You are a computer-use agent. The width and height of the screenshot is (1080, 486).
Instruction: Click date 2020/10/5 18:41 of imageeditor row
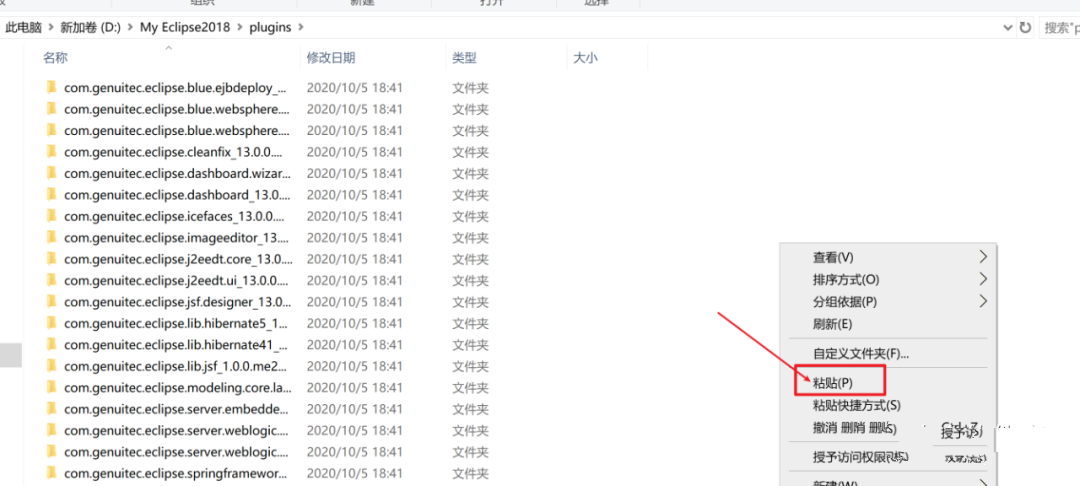tap(354, 237)
